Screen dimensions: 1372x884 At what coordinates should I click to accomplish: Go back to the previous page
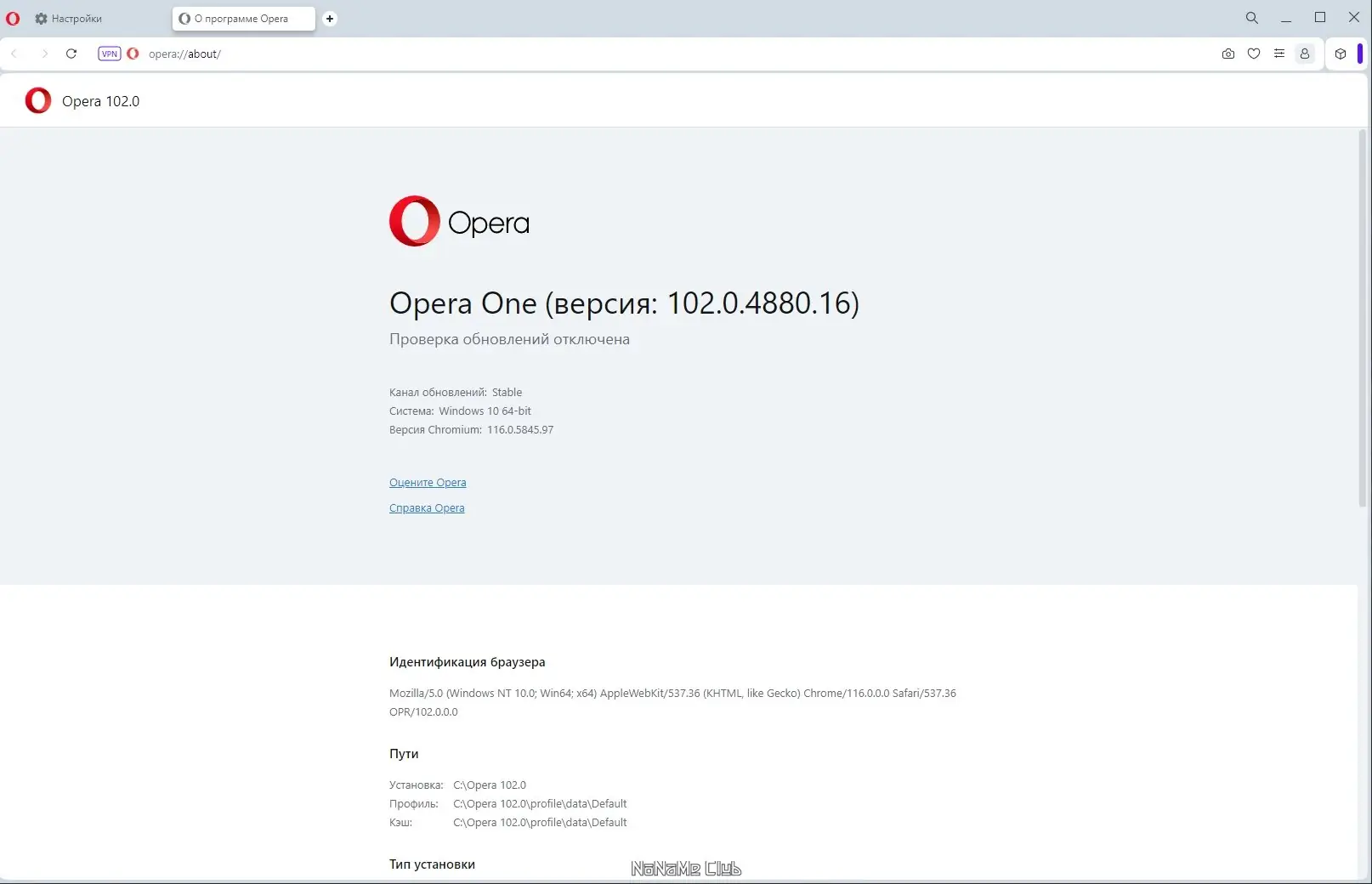click(x=14, y=54)
